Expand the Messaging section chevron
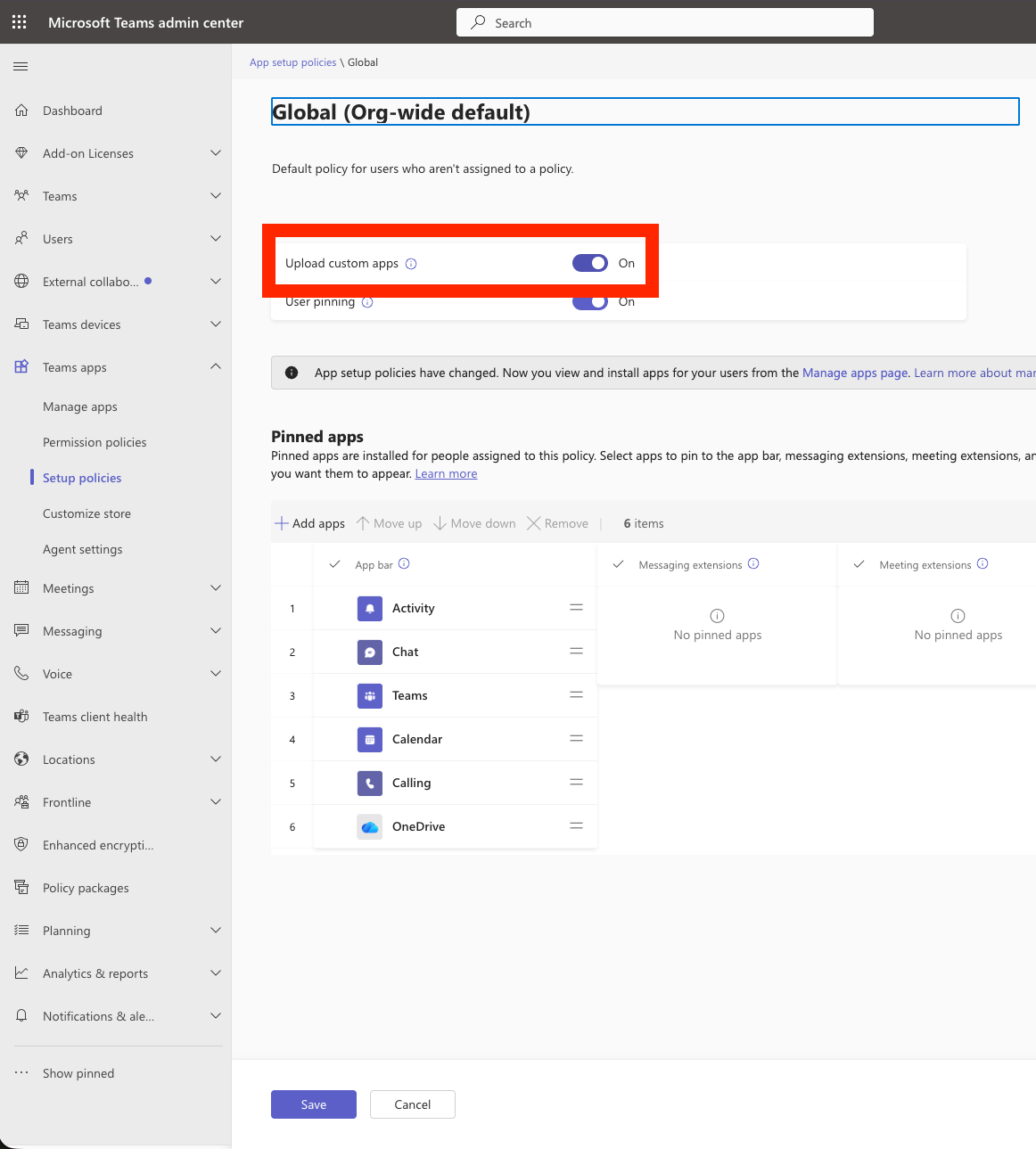 coord(216,631)
